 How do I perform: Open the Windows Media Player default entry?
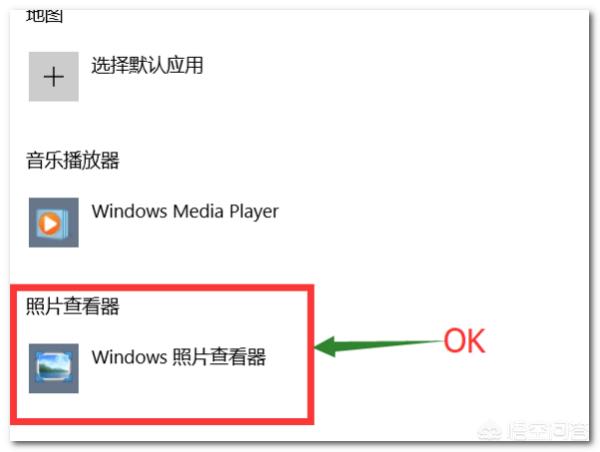point(154,222)
